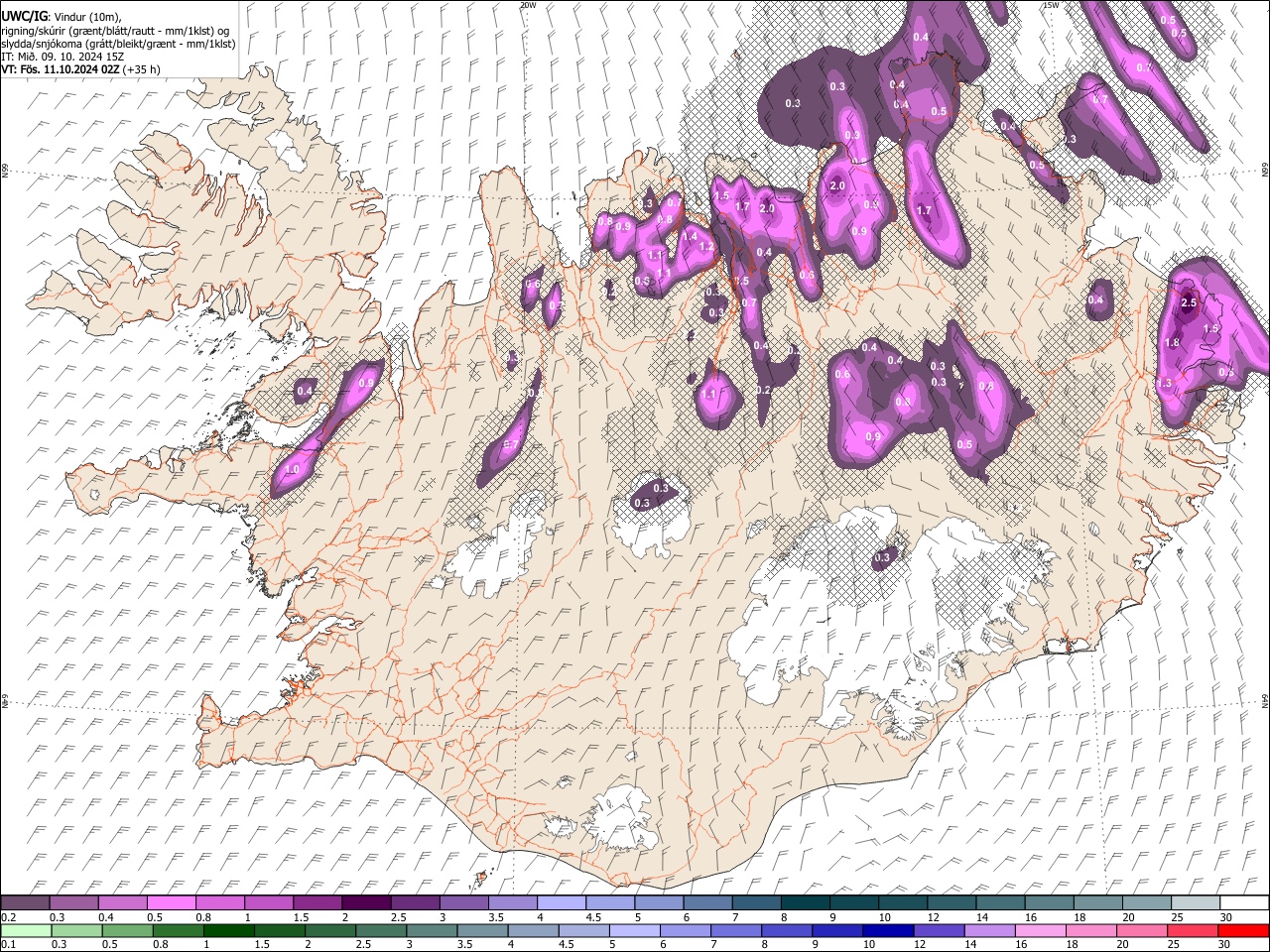This screenshot has width=1270, height=952.
Task: Click the snow scale swatch between 0.5 and 0.8
Action: 172,902
